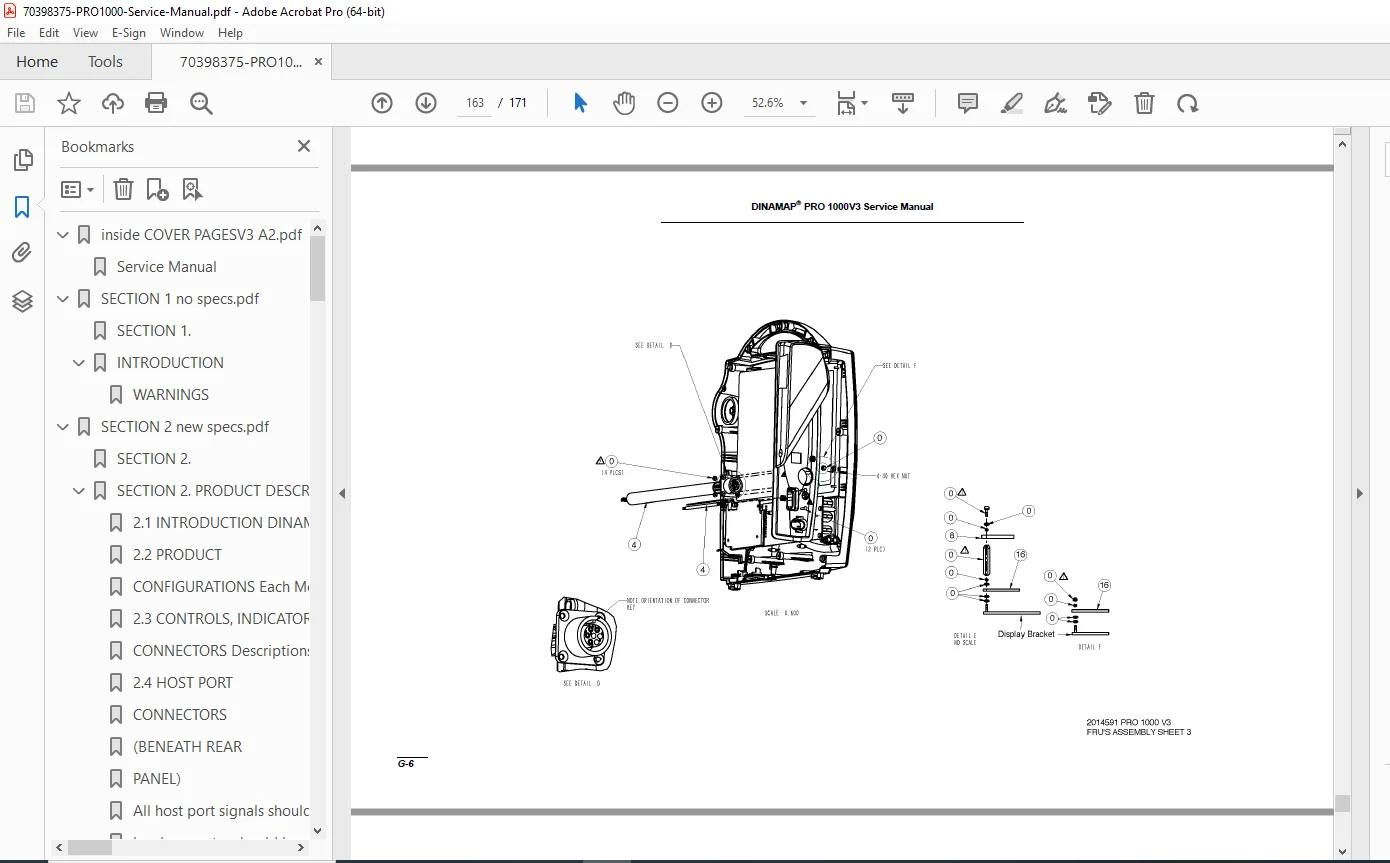Open Service Manual bookmark
Screen dimensions: 1390x863
[x=167, y=267]
